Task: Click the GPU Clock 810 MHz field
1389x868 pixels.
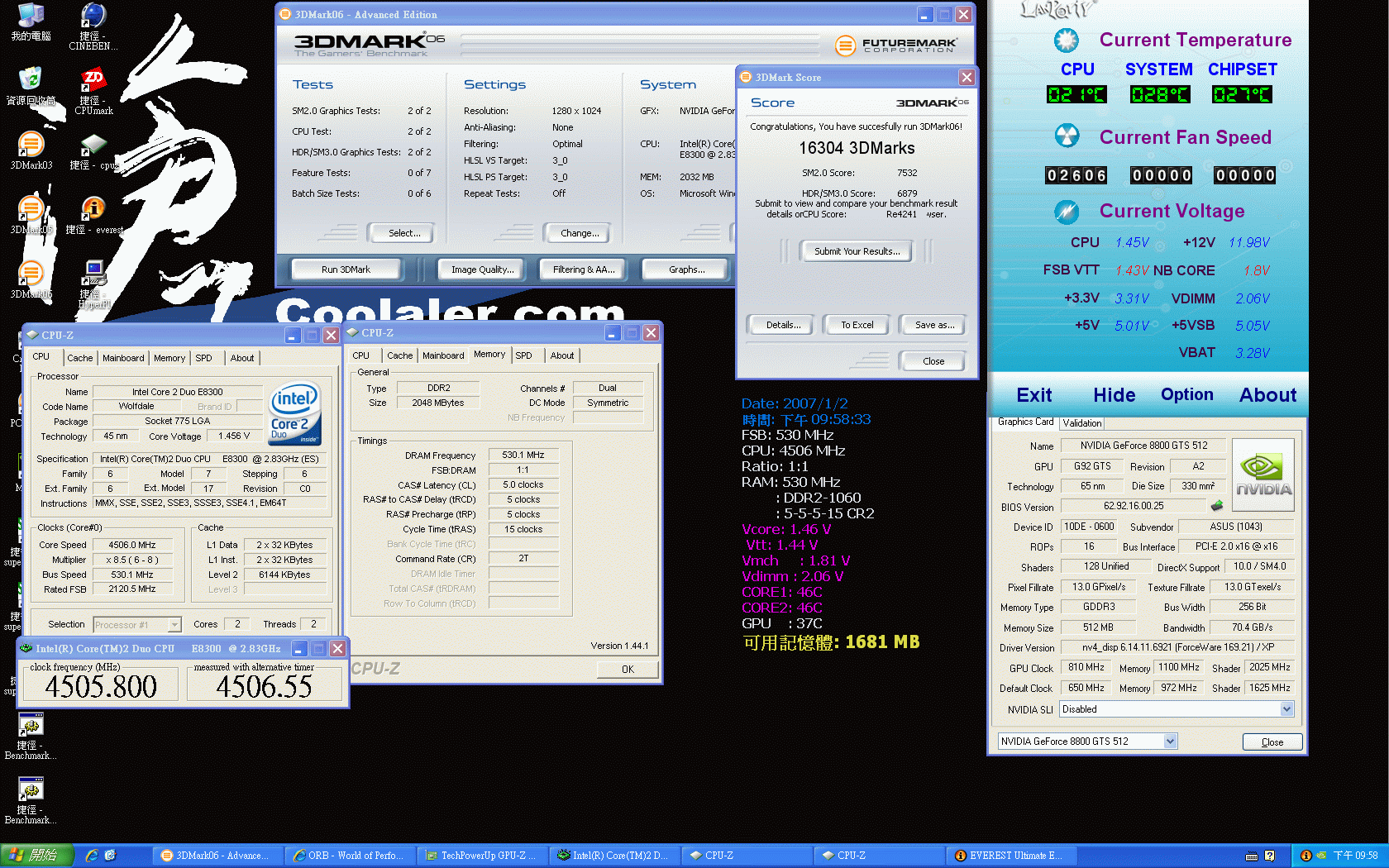Action: point(1086,667)
